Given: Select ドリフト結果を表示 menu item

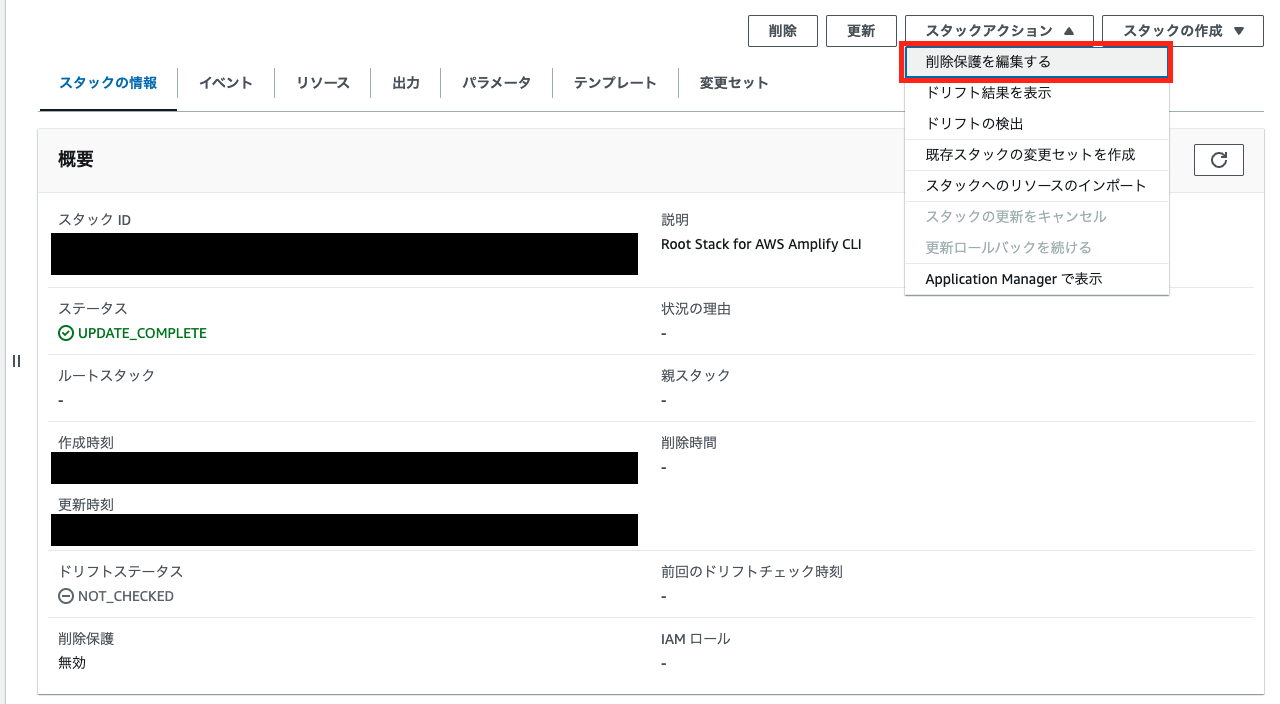Looking at the screenshot, I should pyautogui.click(x=1037, y=93).
